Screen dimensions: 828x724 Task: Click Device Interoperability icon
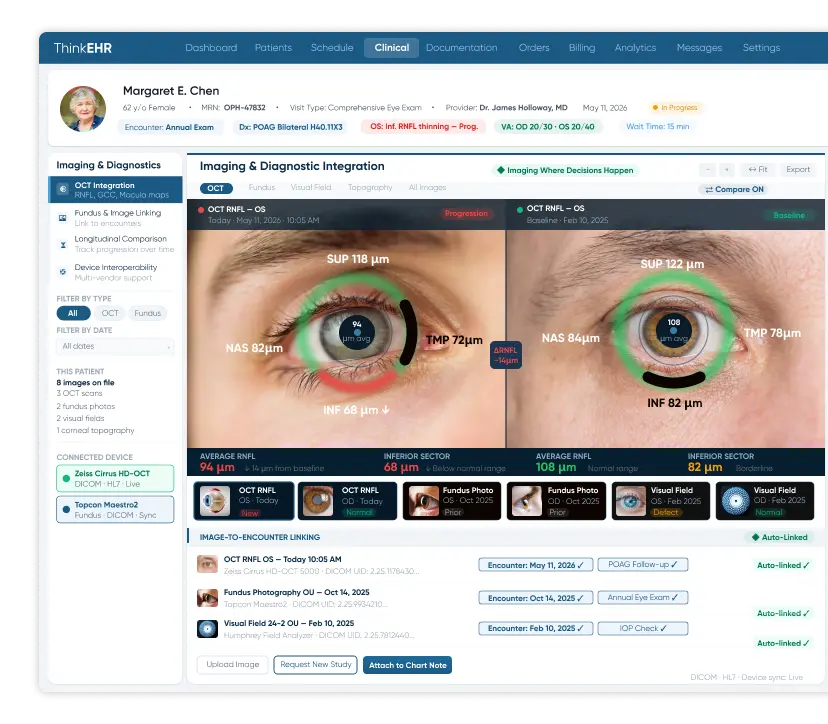pyautogui.click(x=63, y=272)
